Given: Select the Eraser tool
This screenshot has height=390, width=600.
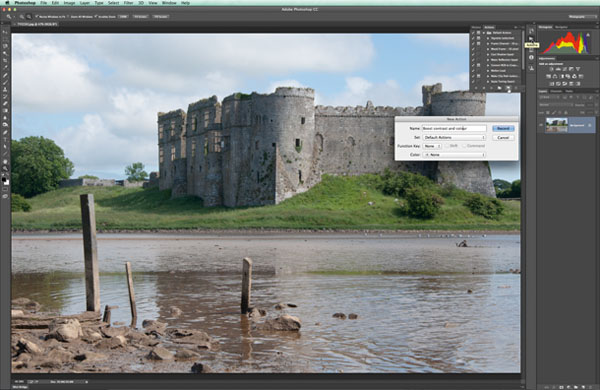Looking at the screenshot, I should tap(5, 103).
